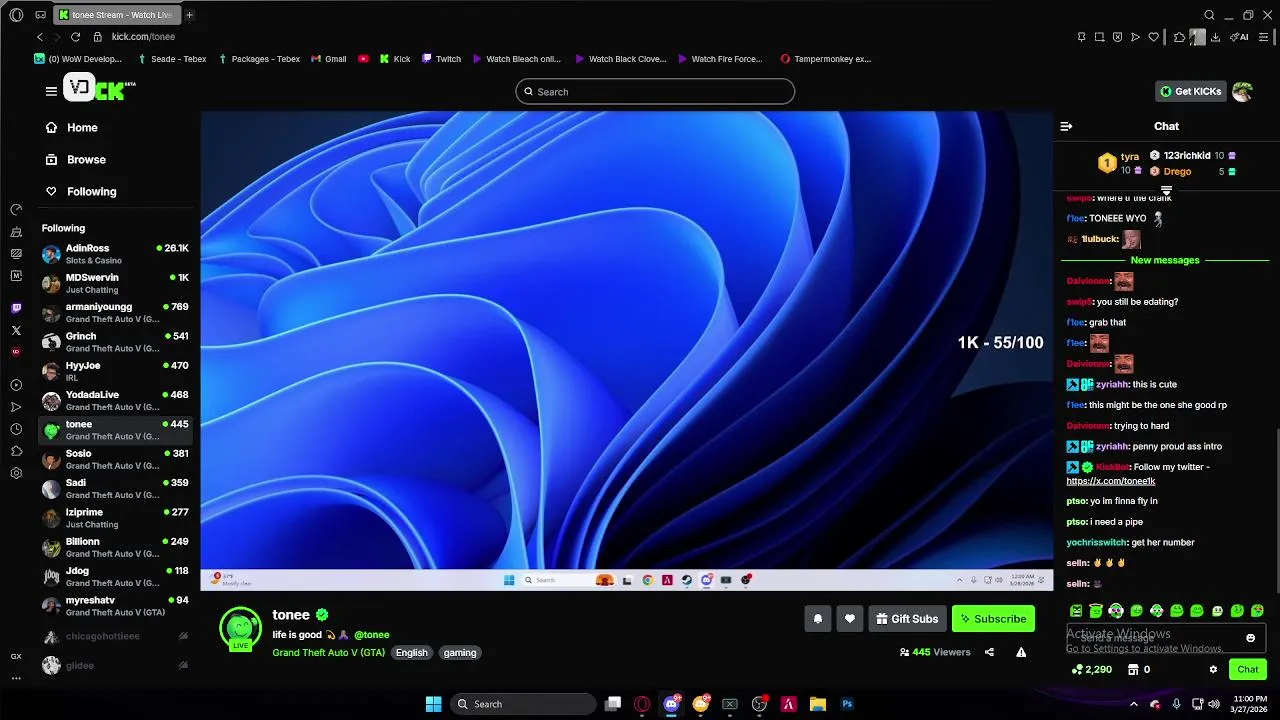Open browser downloads icon

(1215, 37)
